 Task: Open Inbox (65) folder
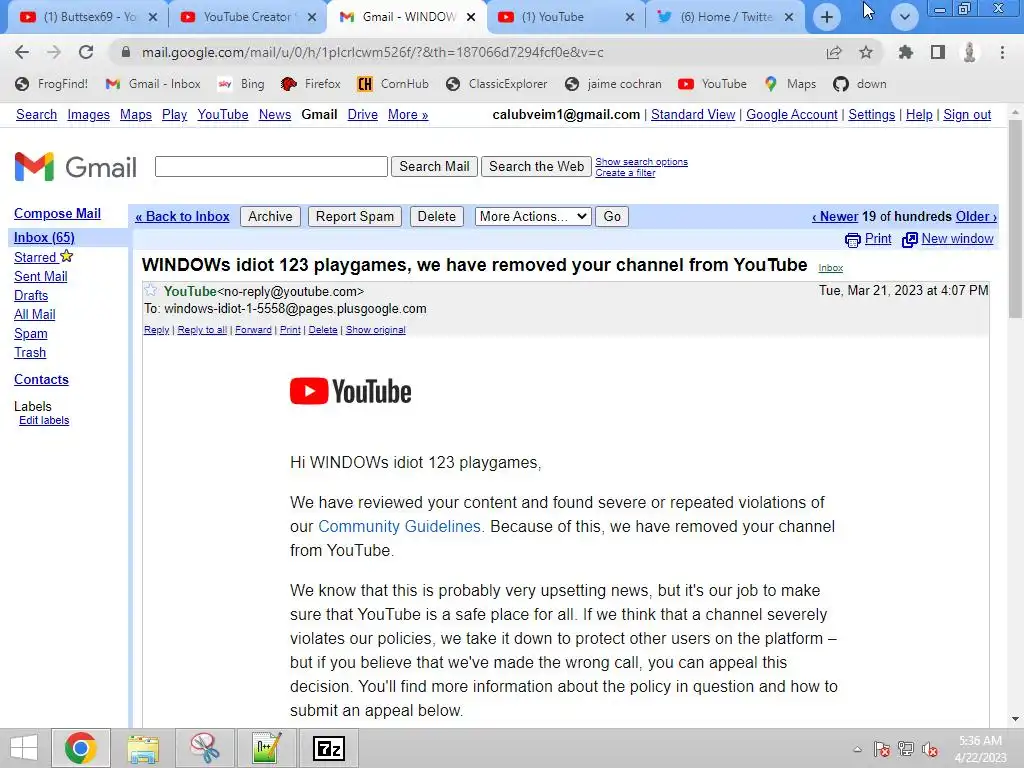pyautogui.click(x=44, y=238)
